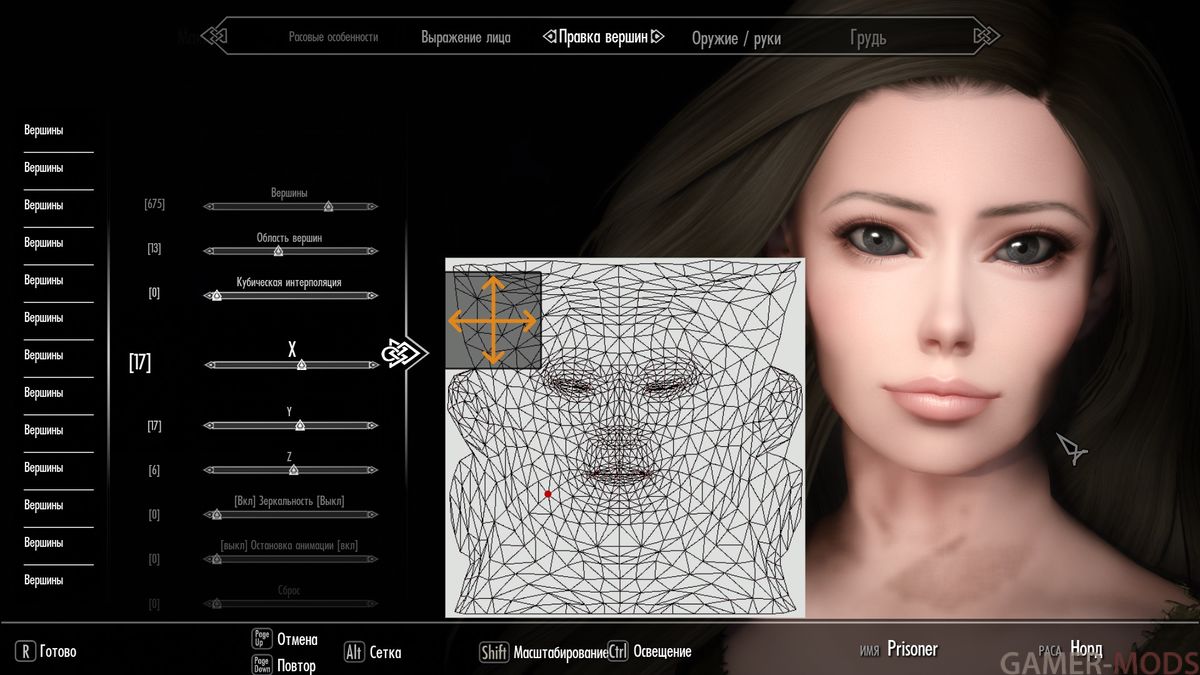Click the character name Prisoner
Screen dimensions: 1200x675
[912, 649]
